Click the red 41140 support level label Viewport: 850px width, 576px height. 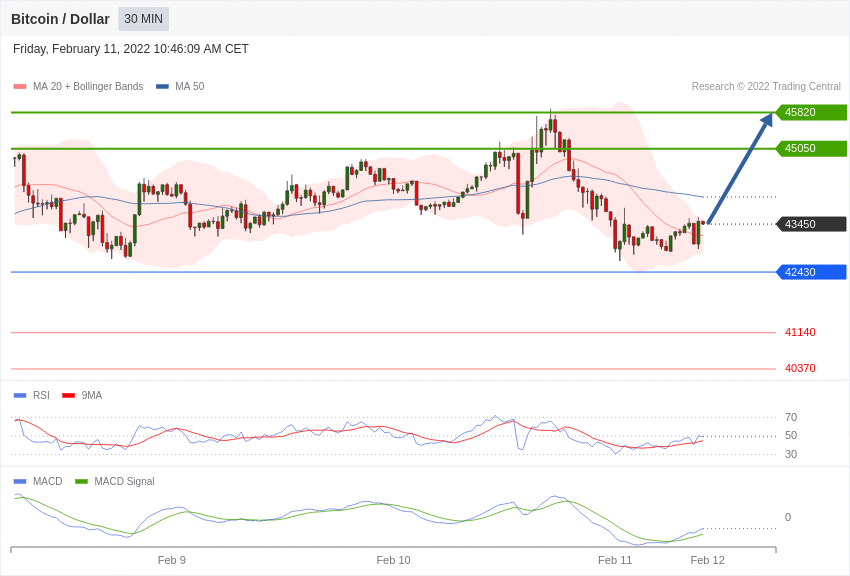pyautogui.click(x=800, y=332)
